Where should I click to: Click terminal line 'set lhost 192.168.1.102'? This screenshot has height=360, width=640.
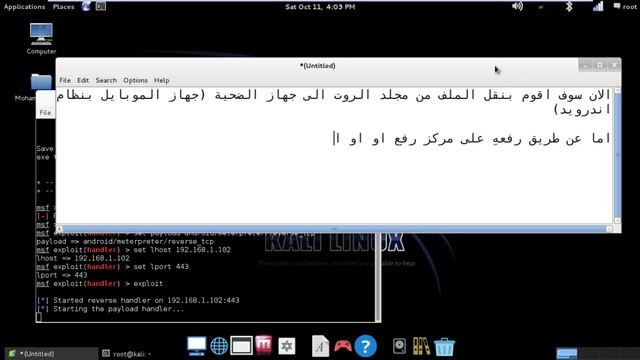[134, 250]
